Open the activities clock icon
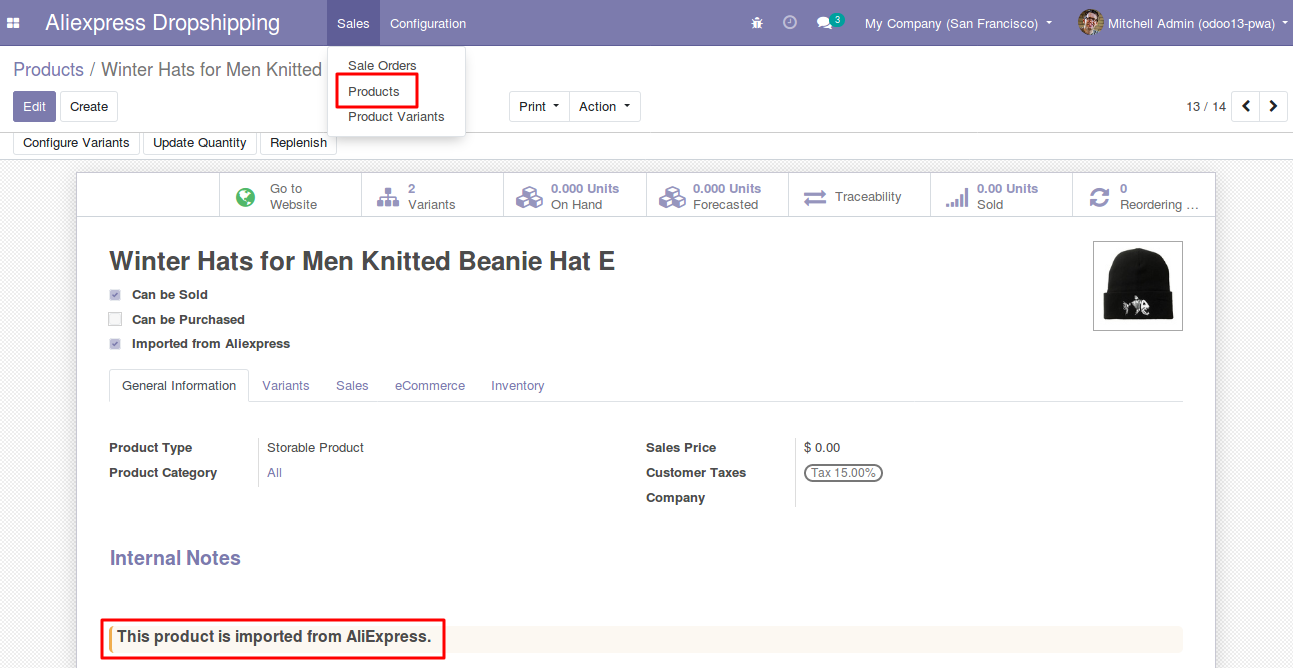 790,22
